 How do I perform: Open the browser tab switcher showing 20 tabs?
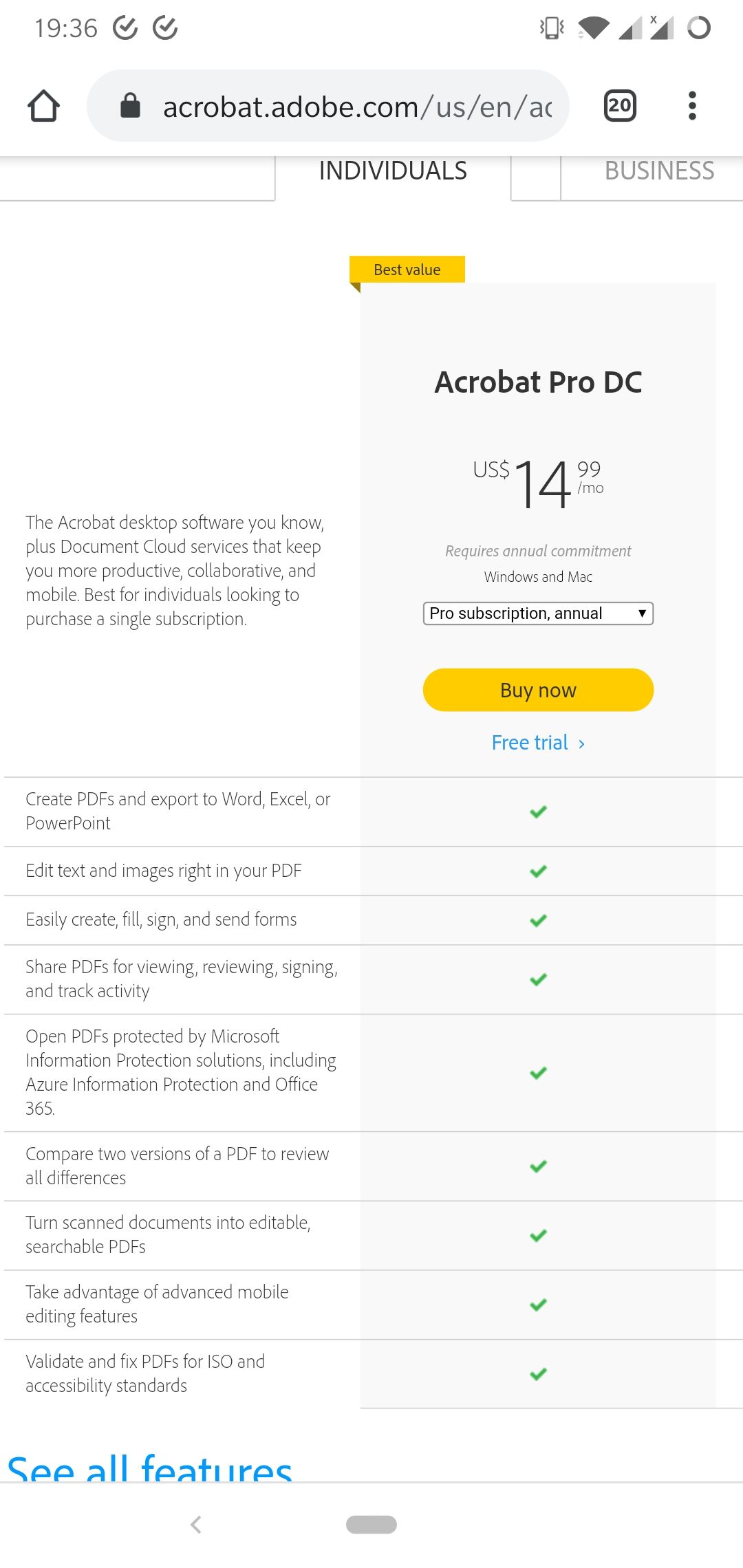(618, 105)
